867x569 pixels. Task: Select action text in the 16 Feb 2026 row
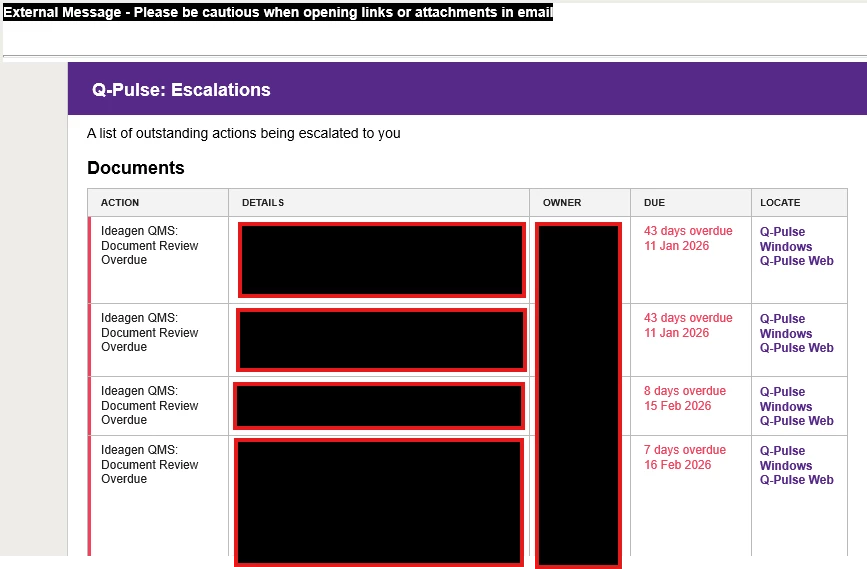click(x=149, y=464)
